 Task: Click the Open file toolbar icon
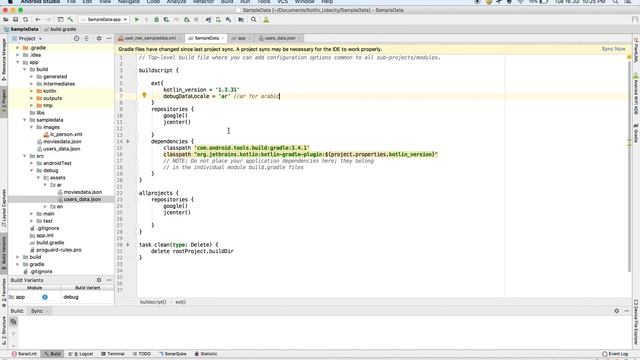pyautogui.click(x=6, y=19)
